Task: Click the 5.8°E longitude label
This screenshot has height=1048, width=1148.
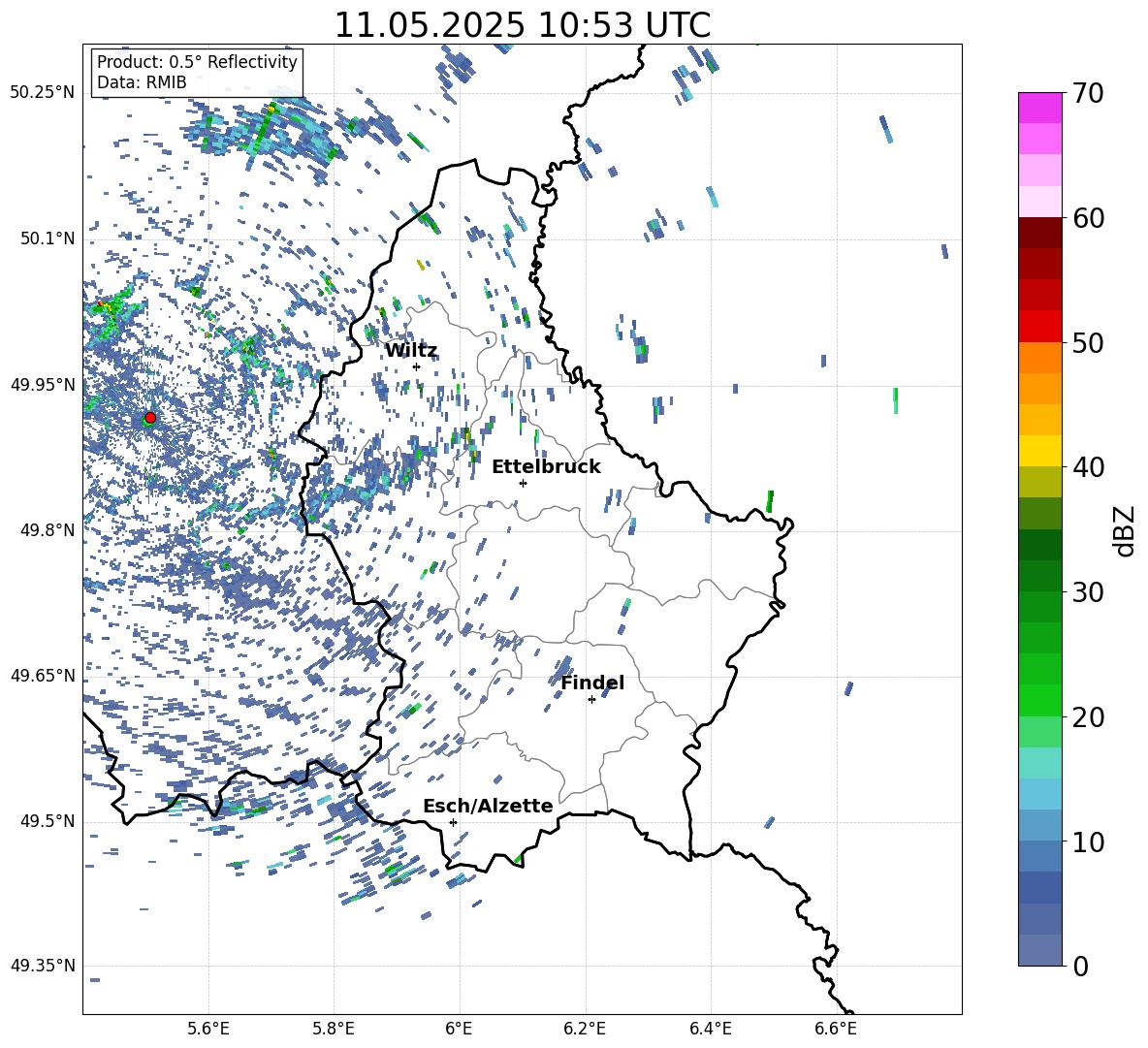Action: [x=334, y=1029]
